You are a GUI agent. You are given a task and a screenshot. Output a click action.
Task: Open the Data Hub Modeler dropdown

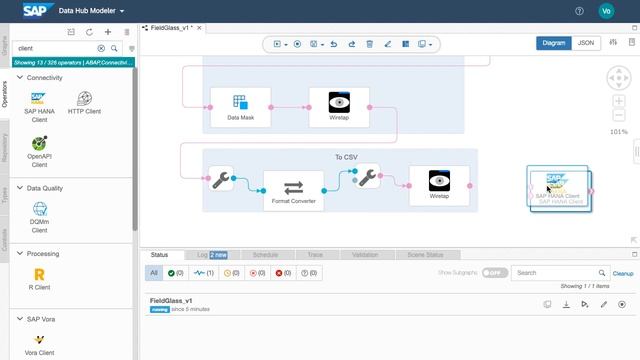coord(91,11)
